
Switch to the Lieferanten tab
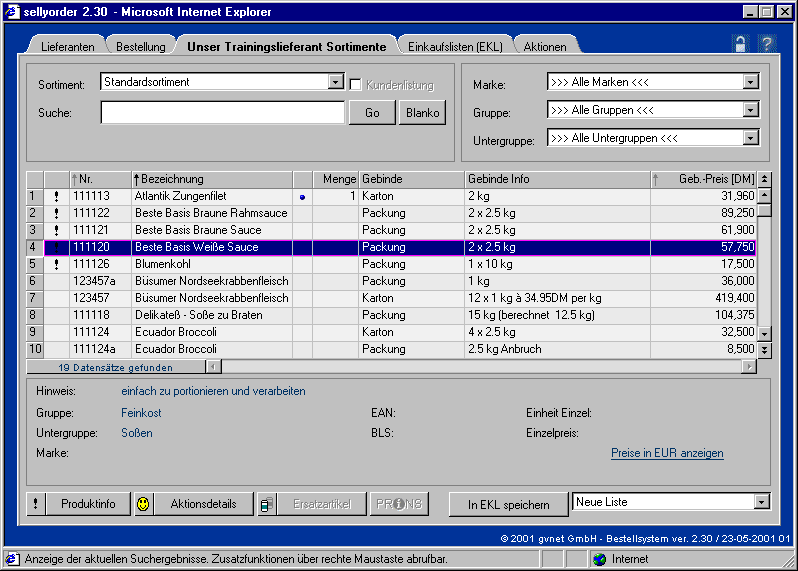coord(69,47)
